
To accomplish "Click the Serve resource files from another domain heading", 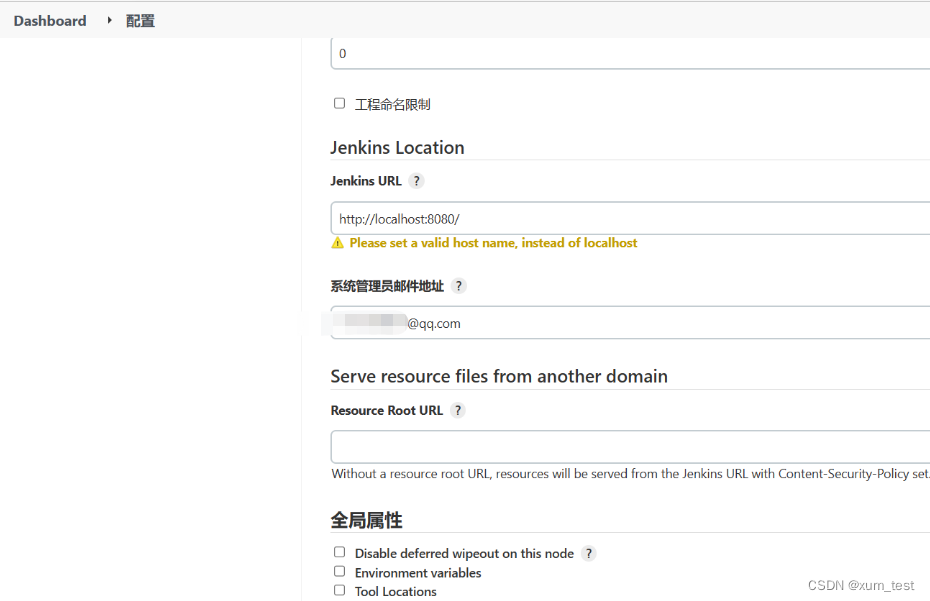I will click(x=499, y=376).
